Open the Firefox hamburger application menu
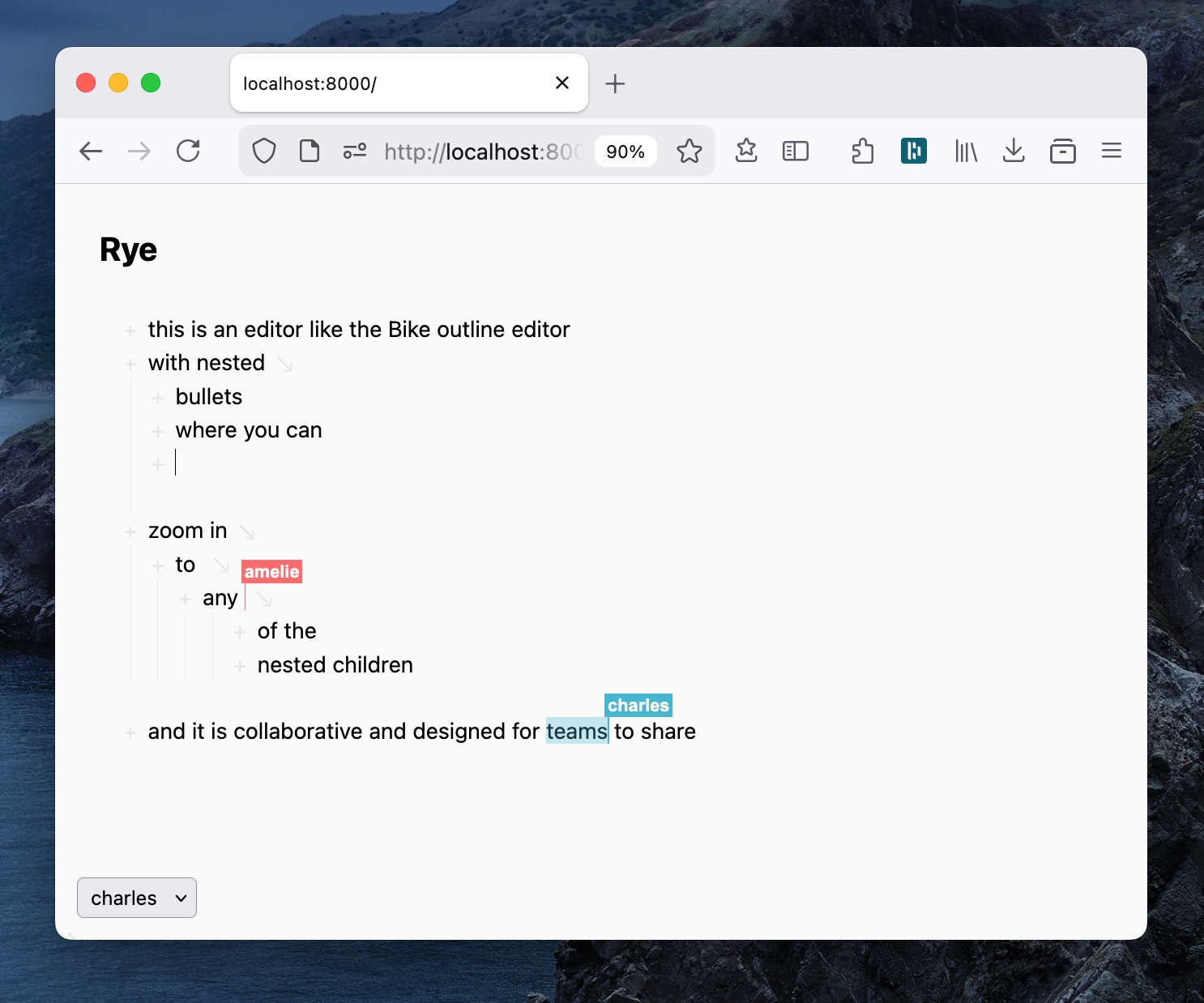Image resolution: width=1204 pixels, height=1003 pixels. 1111,152
